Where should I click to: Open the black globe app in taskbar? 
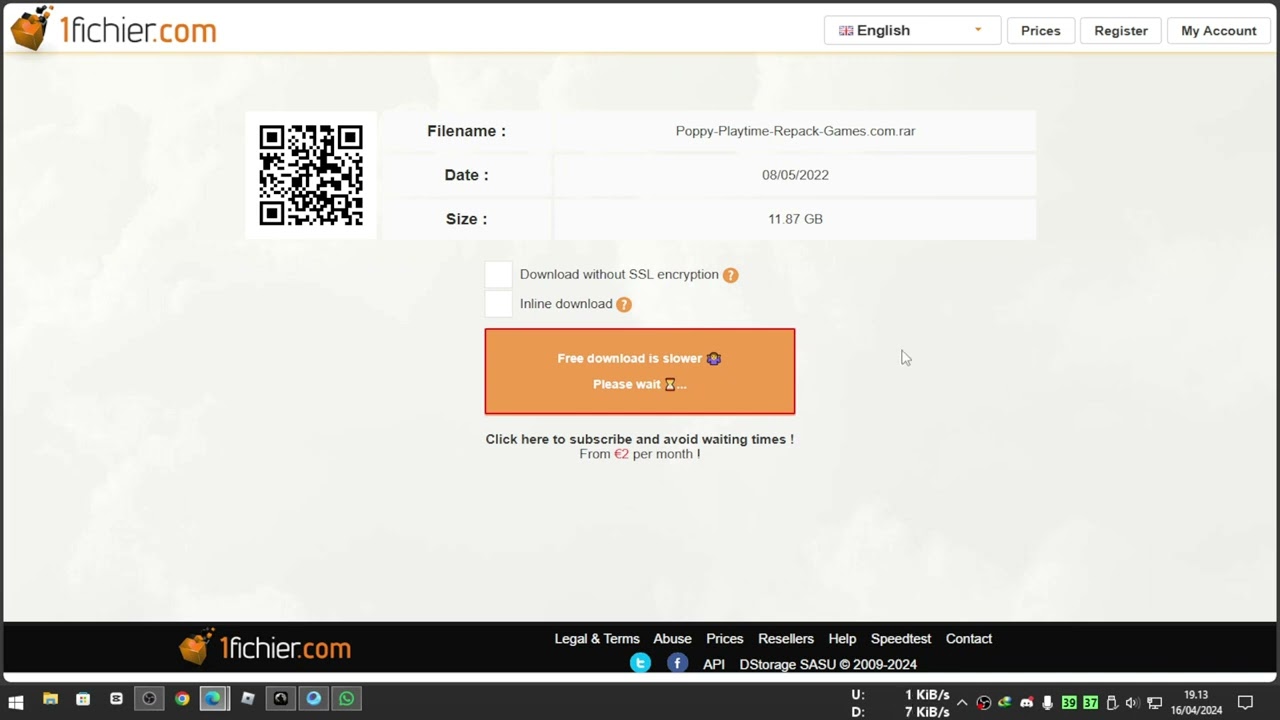point(281,699)
